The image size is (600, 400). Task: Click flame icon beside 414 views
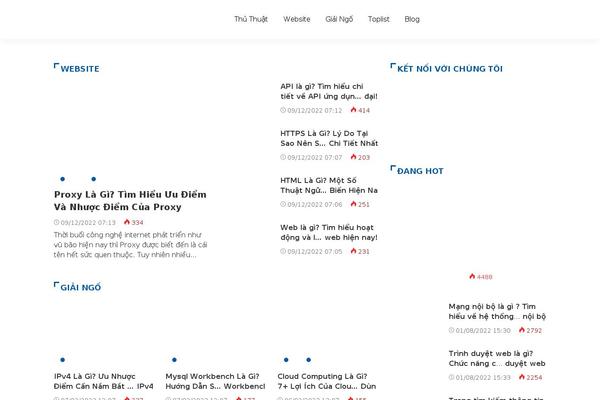tap(354, 110)
